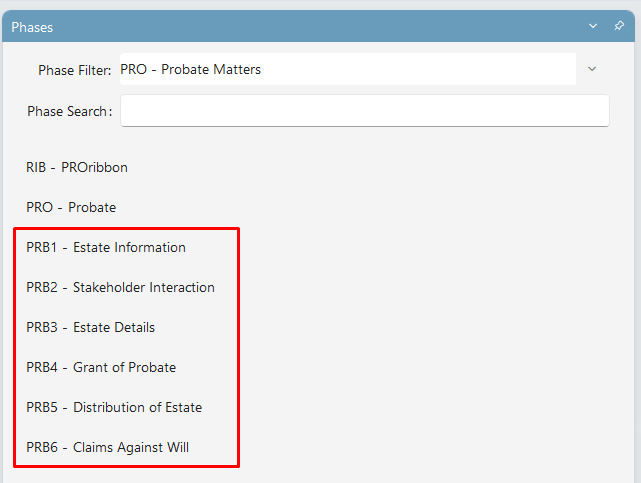Click the Phase Search label

click(x=69, y=111)
